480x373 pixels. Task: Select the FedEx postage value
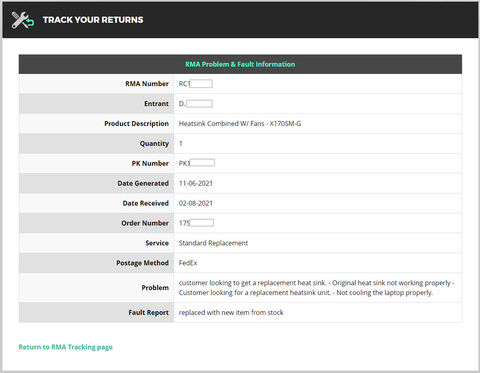188,263
